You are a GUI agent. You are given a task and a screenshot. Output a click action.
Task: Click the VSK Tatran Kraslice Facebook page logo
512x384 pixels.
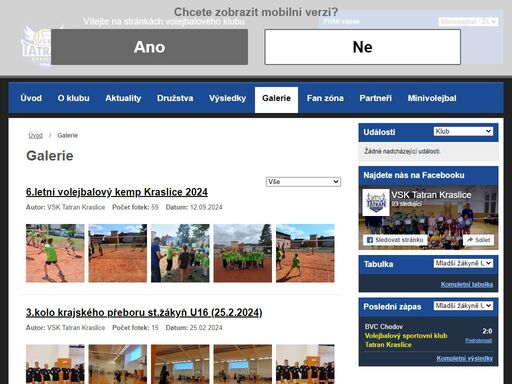[x=376, y=202]
